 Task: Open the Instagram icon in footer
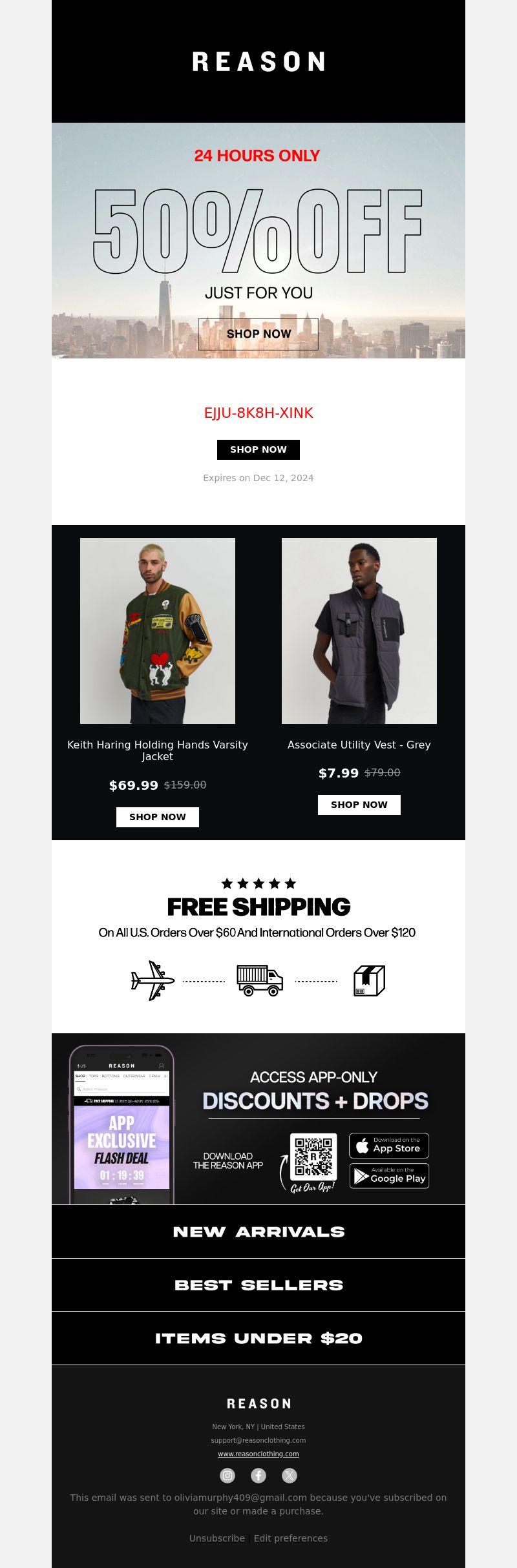227,1475
